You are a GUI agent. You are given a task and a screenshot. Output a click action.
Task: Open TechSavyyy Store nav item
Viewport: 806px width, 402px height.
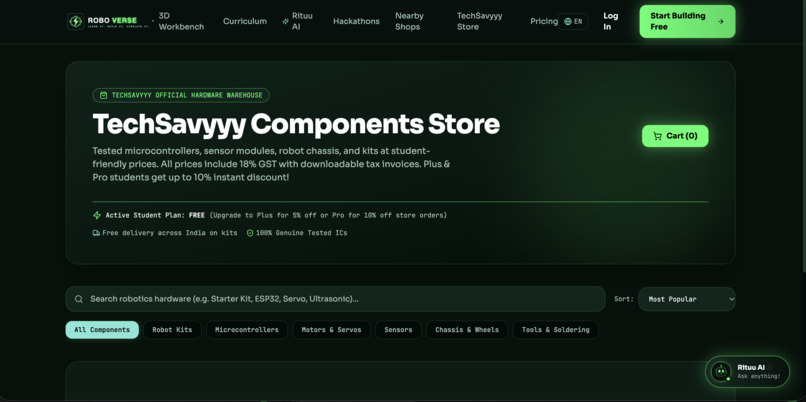pos(480,22)
